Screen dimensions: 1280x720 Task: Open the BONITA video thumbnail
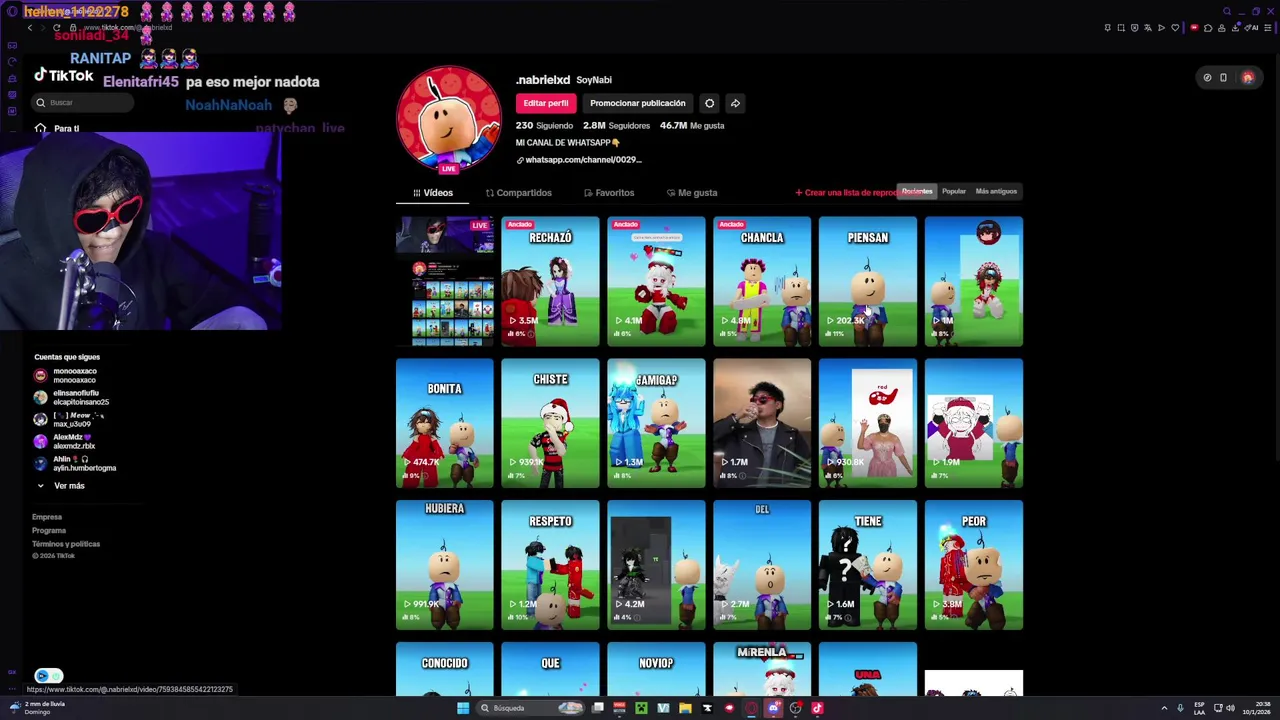[x=445, y=423]
